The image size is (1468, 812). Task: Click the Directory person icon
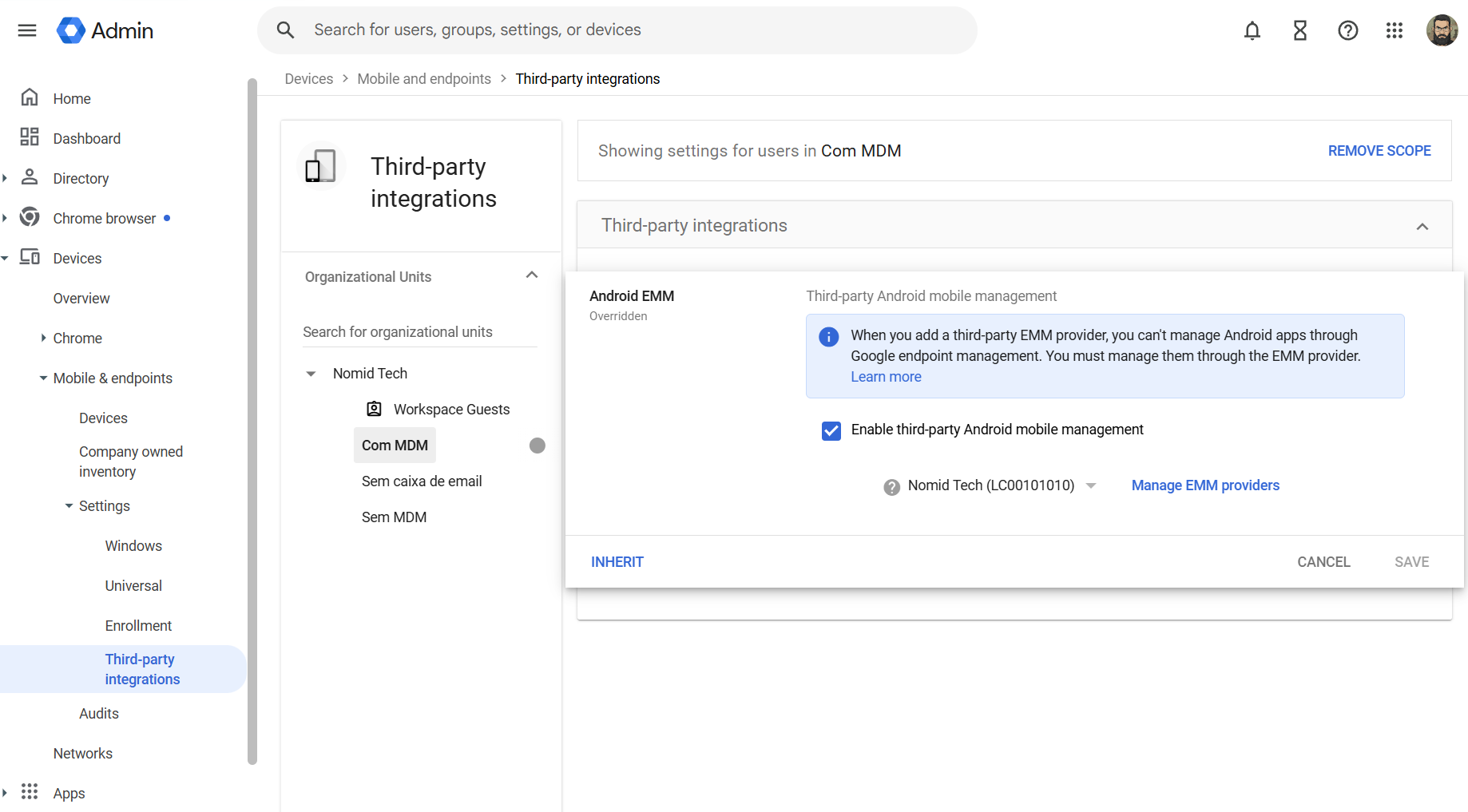pos(30,177)
